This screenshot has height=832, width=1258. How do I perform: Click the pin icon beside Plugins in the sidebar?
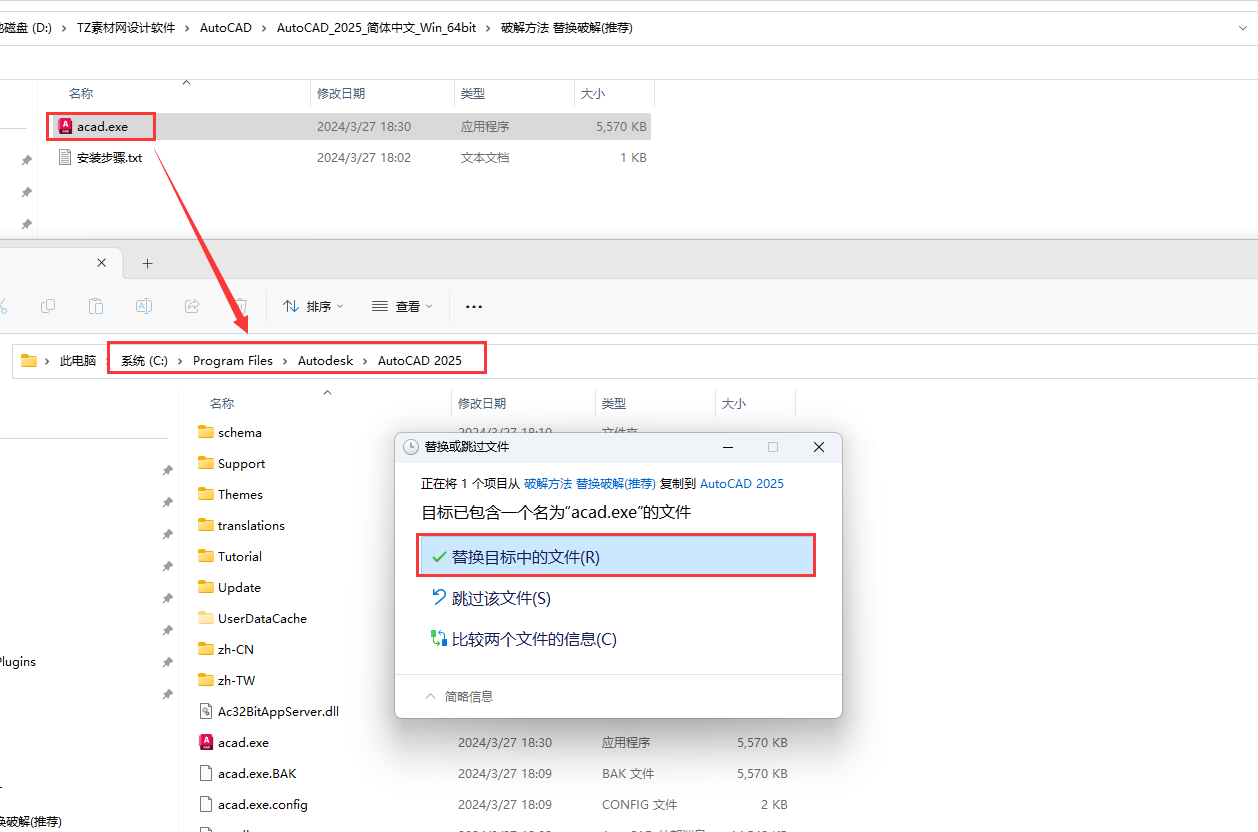167,662
